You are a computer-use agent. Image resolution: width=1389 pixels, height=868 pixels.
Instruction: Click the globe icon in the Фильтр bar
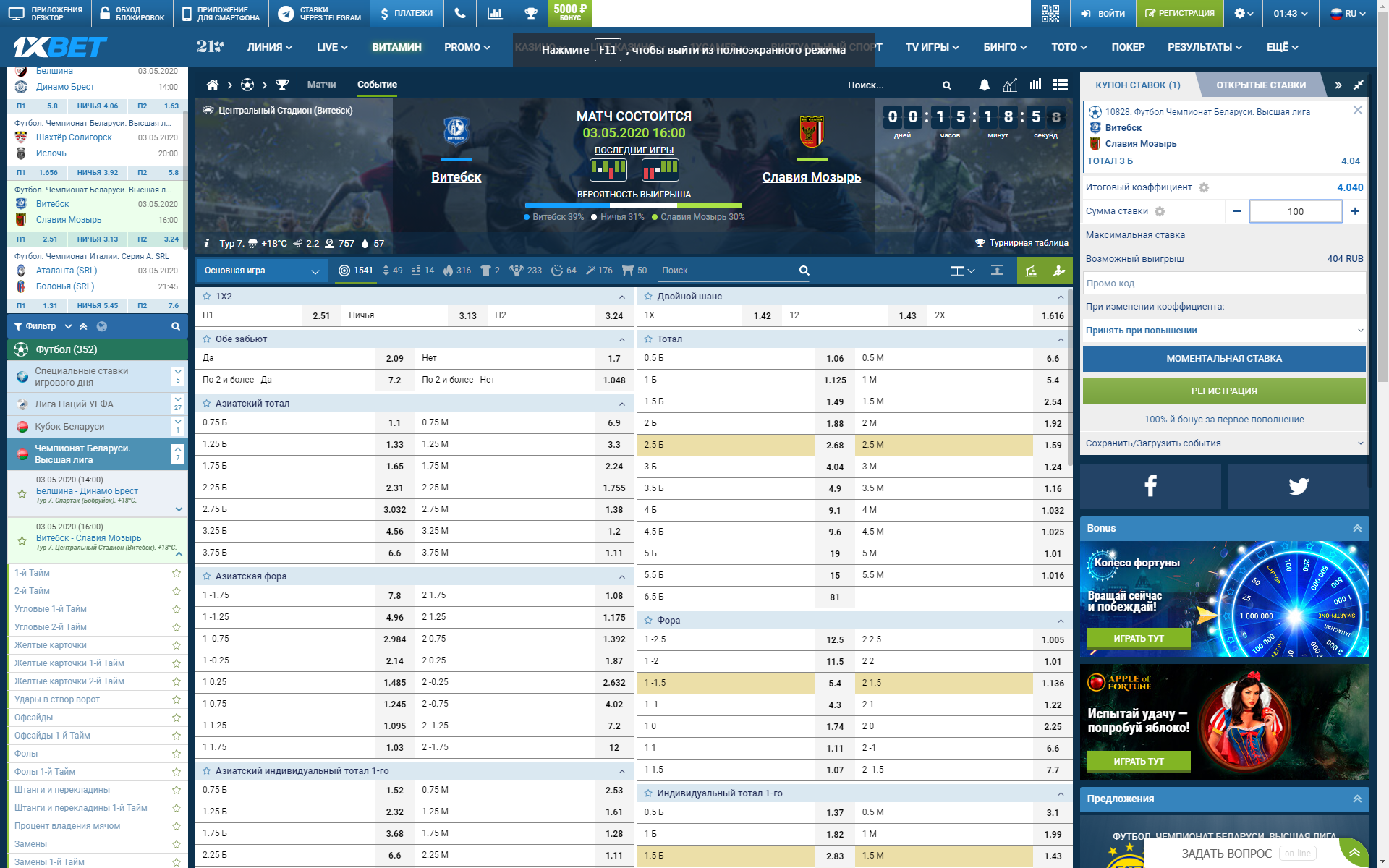pos(102,326)
